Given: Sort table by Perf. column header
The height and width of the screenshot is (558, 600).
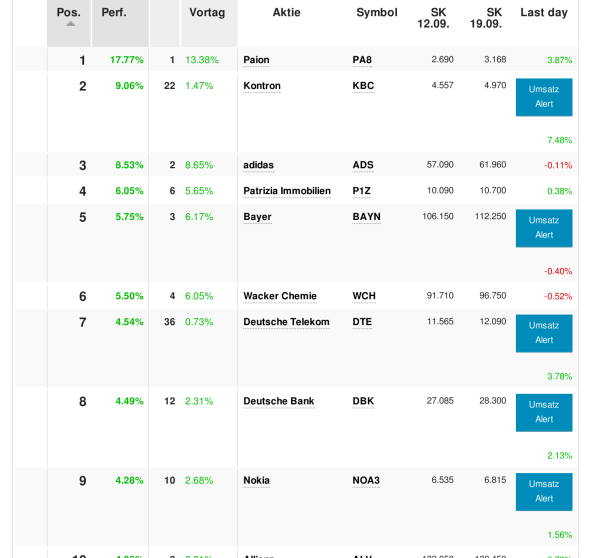Looking at the screenshot, I should click(114, 12).
